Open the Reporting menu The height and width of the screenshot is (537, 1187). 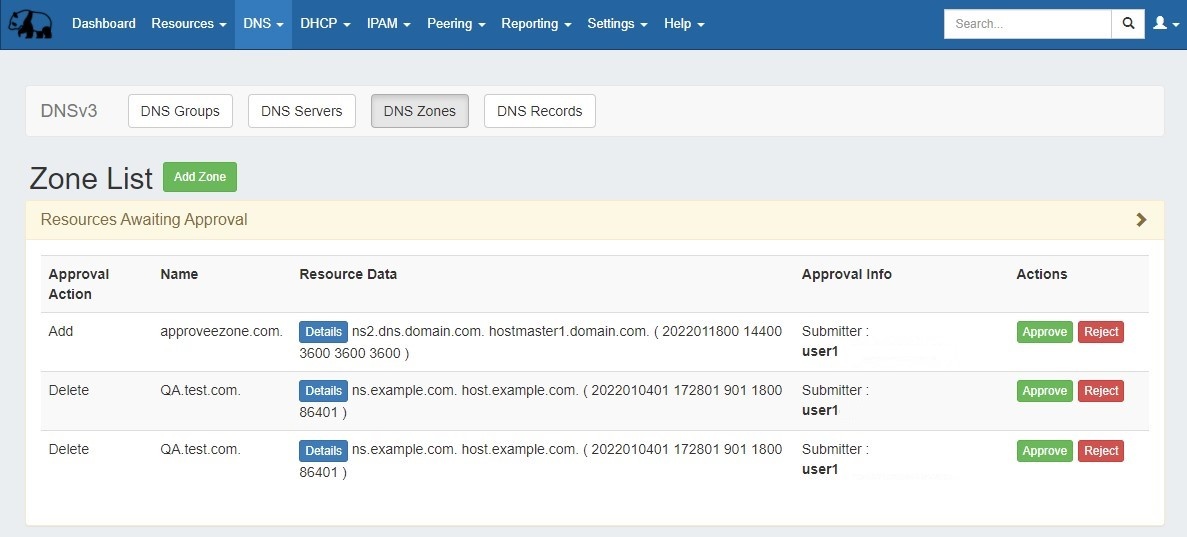[x=536, y=24]
